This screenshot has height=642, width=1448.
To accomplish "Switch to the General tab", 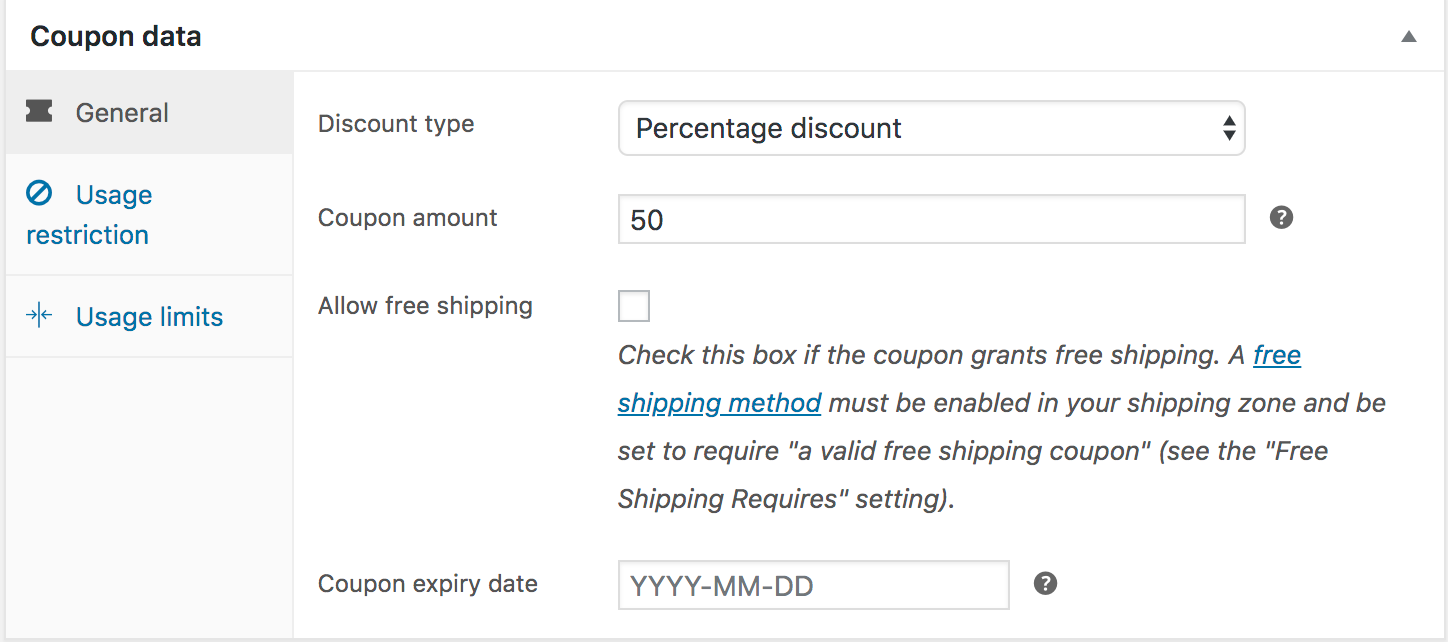I will pos(122,113).
